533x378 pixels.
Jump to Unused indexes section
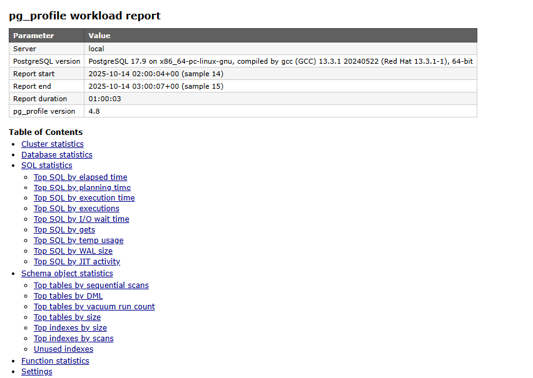coord(64,349)
